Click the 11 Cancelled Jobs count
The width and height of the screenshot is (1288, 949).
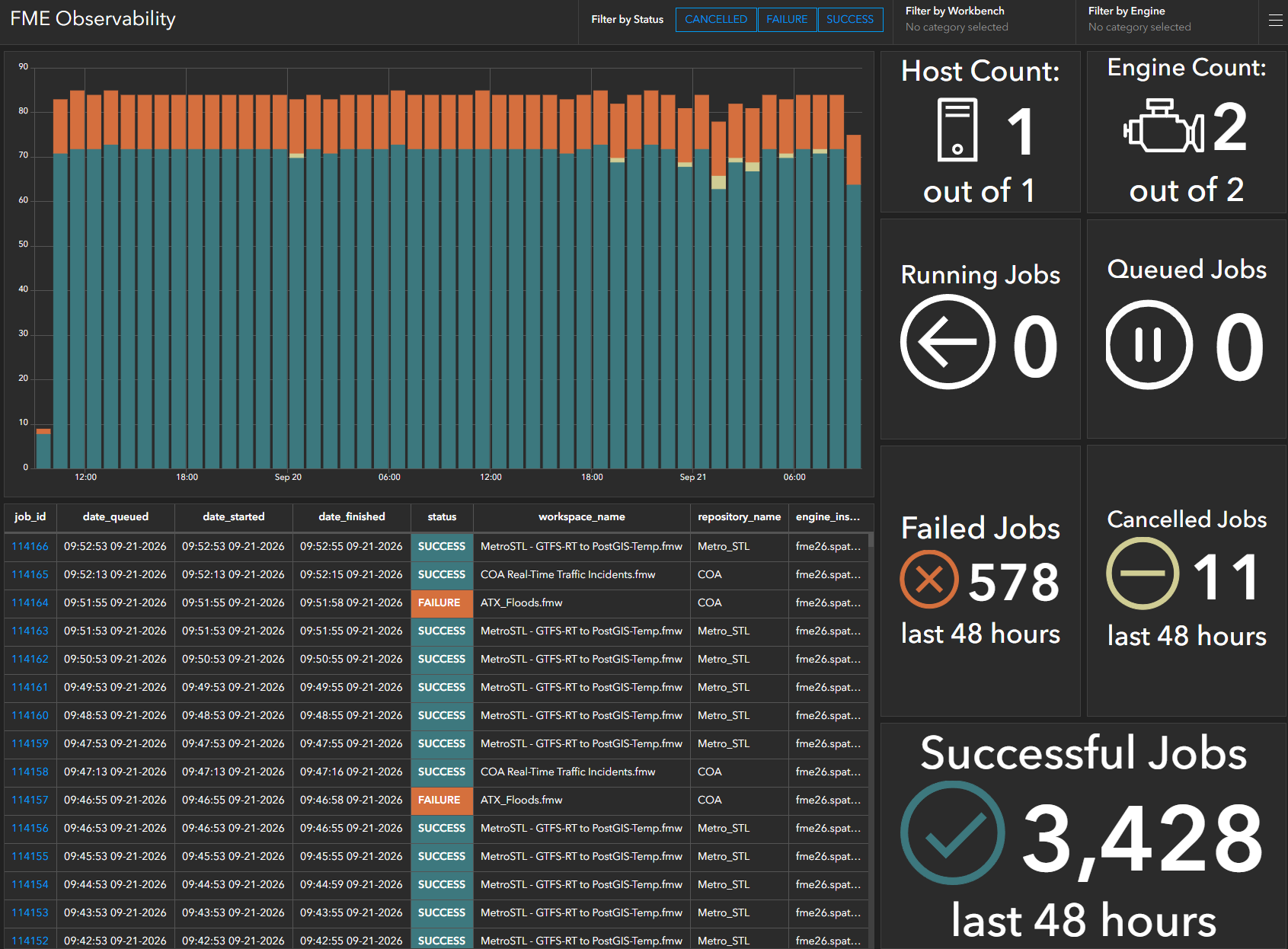(1226, 577)
